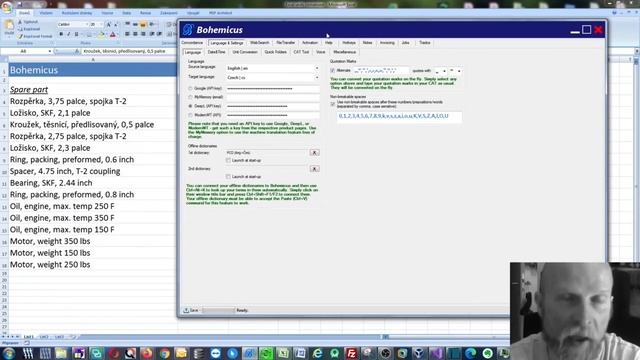Open the Font Color dropdown arrow in Excel
The height and width of the screenshot is (360, 640).
pyautogui.click(x=118, y=35)
